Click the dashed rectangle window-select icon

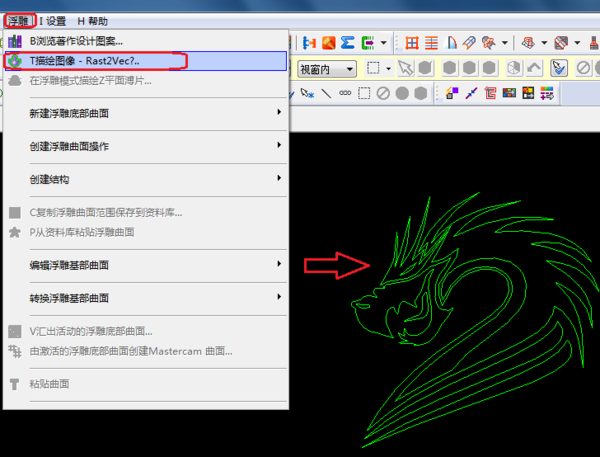pyautogui.click(x=373, y=68)
